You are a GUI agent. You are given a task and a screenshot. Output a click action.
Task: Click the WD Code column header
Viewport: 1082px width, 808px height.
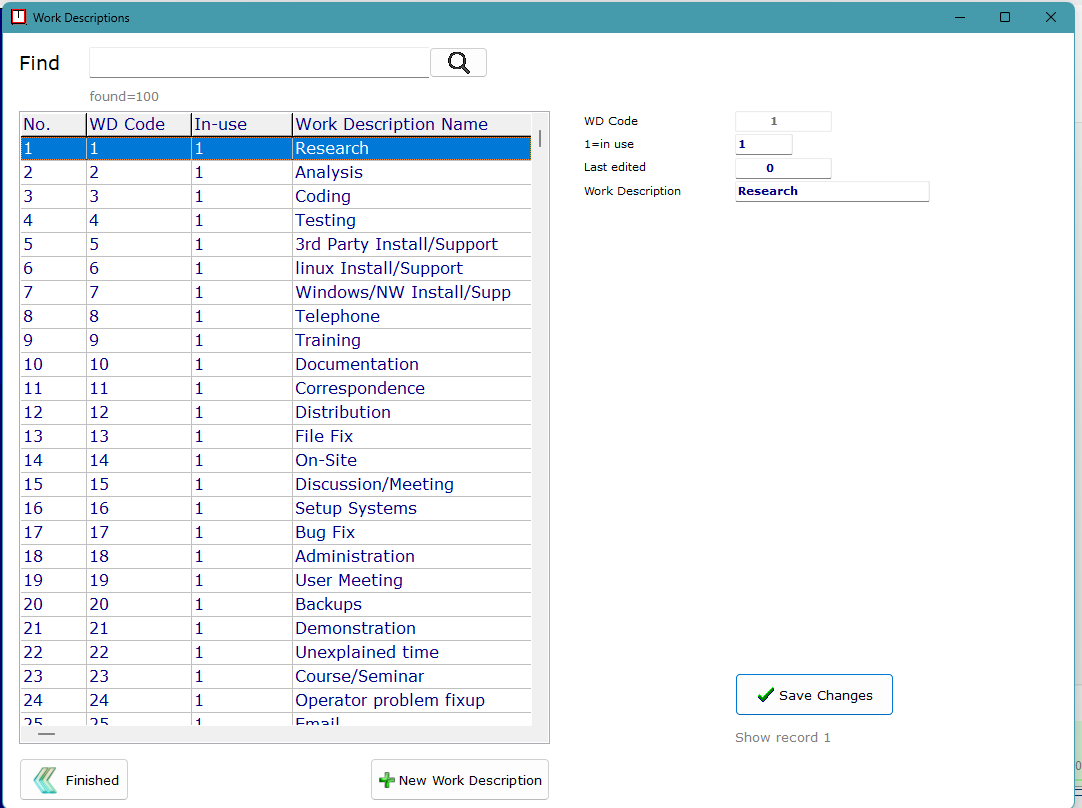point(138,124)
